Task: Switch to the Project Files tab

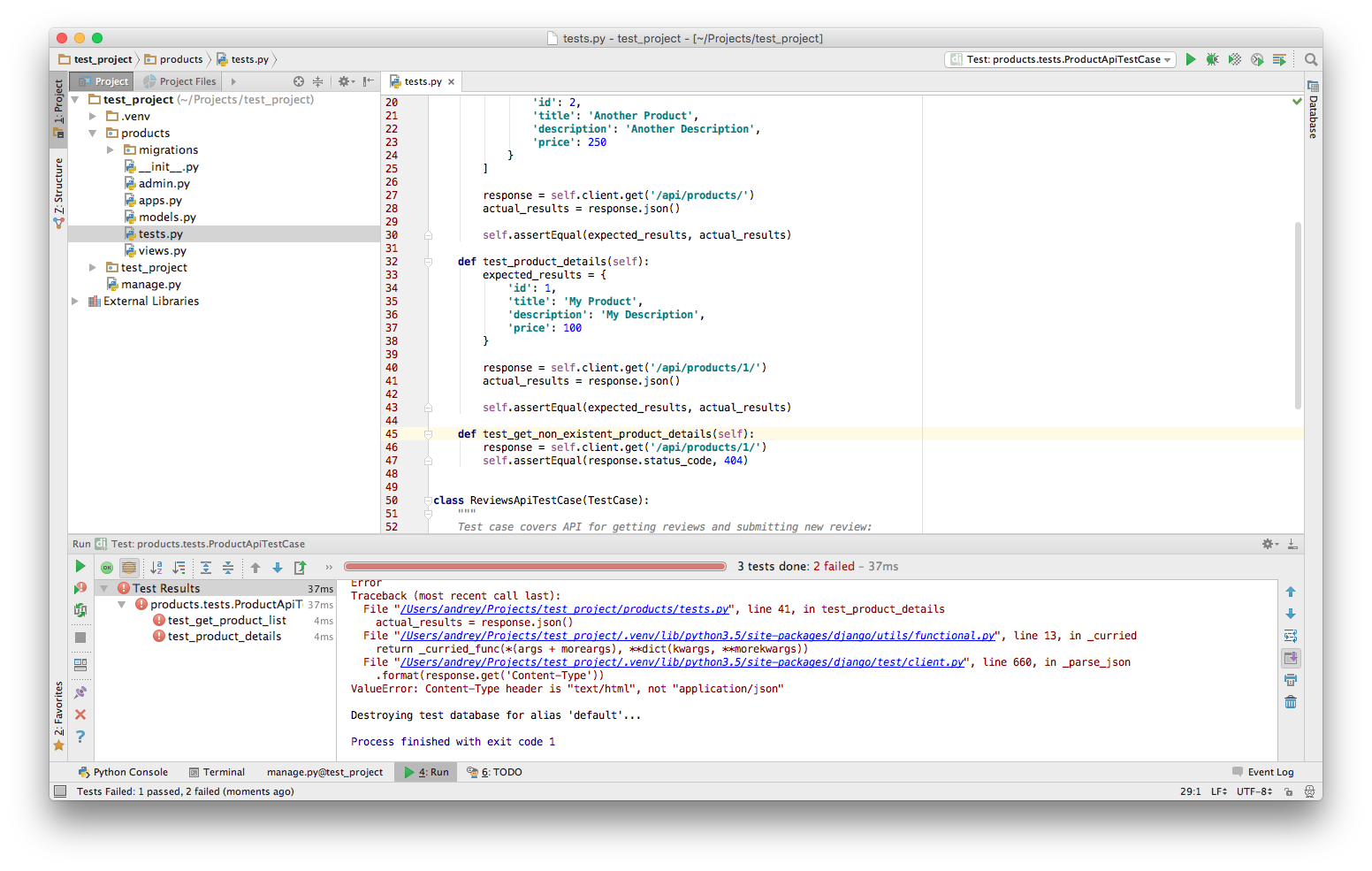Action: pyautogui.click(x=179, y=81)
